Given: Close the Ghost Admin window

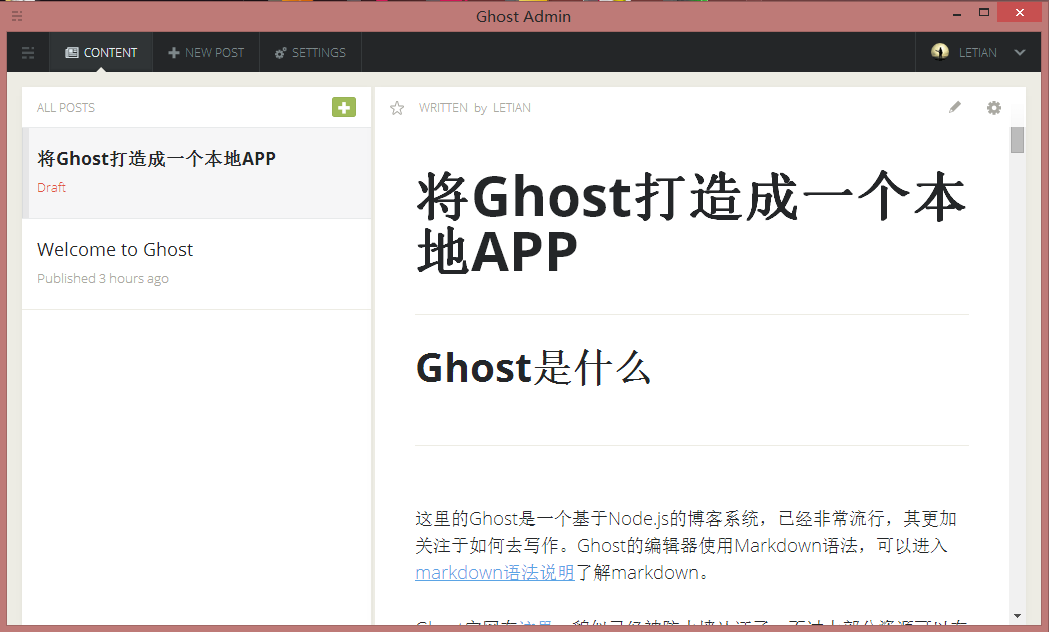Looking at the screenshot, I should pos(1020,13).
